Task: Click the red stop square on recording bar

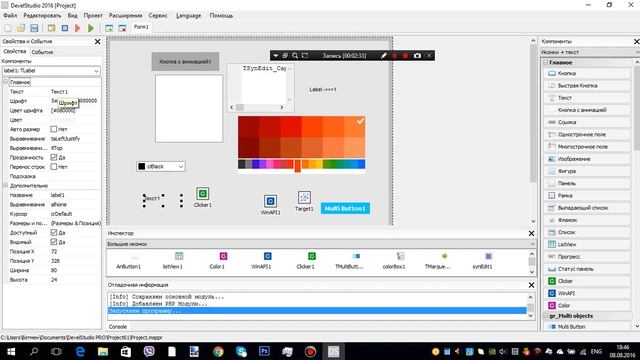Action: [405, 56]
